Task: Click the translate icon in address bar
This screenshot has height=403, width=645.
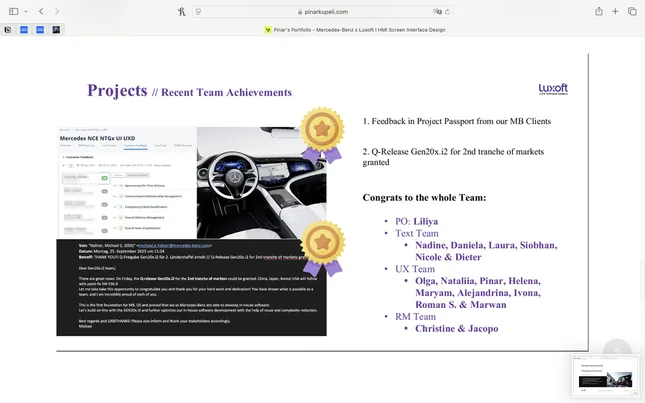Action: pyautogui.click(x=436, y=11)
